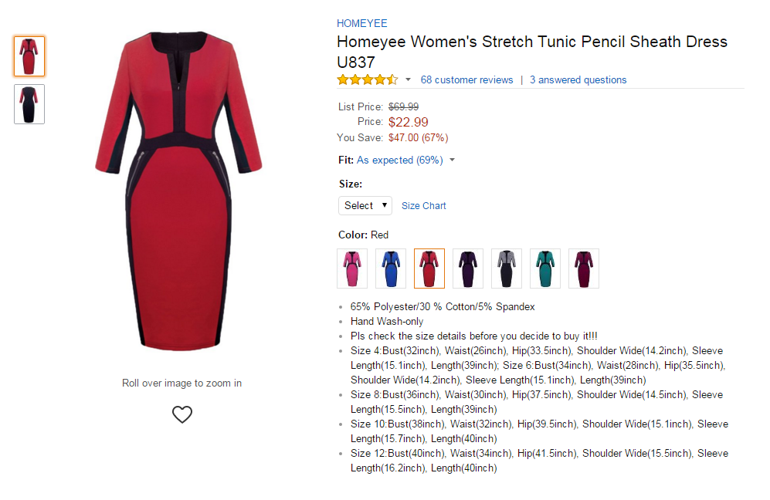Click the main red dress product image
The width and height of the screenshot is (770, 500).
tap(179, 191)
